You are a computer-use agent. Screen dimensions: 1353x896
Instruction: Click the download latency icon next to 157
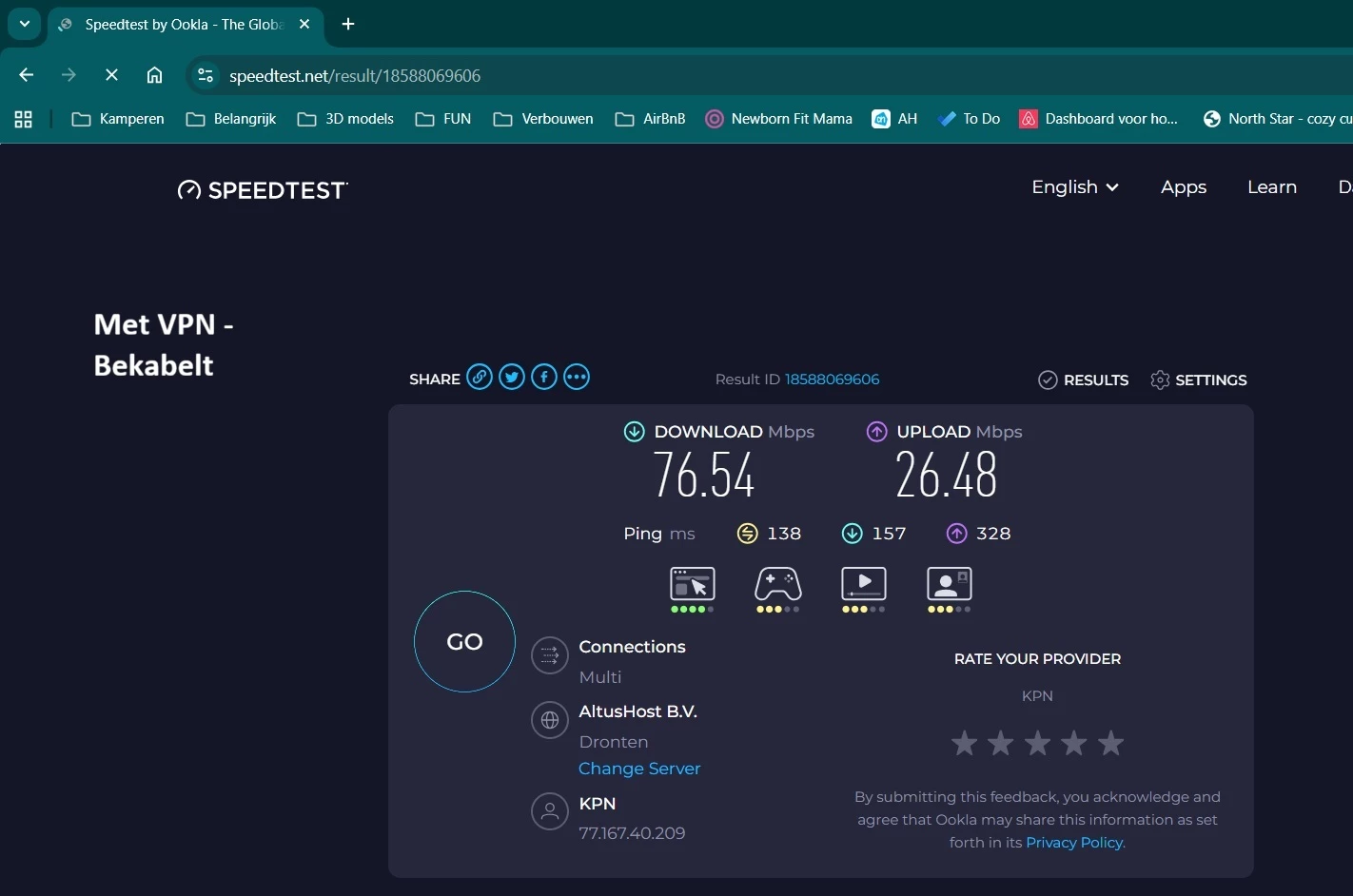coord(853,534)
